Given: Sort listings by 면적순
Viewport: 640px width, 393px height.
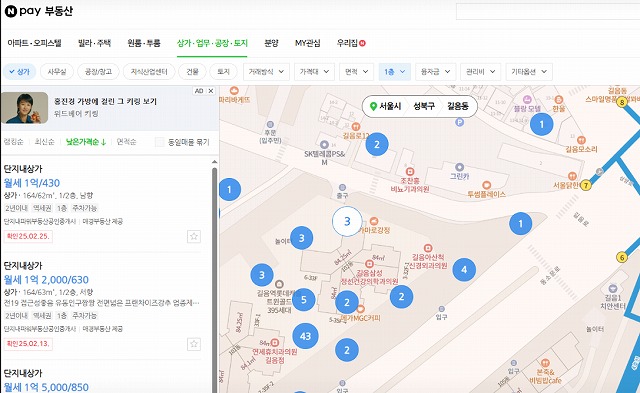Looking at the screenshot, I should (x=126, y=142).
